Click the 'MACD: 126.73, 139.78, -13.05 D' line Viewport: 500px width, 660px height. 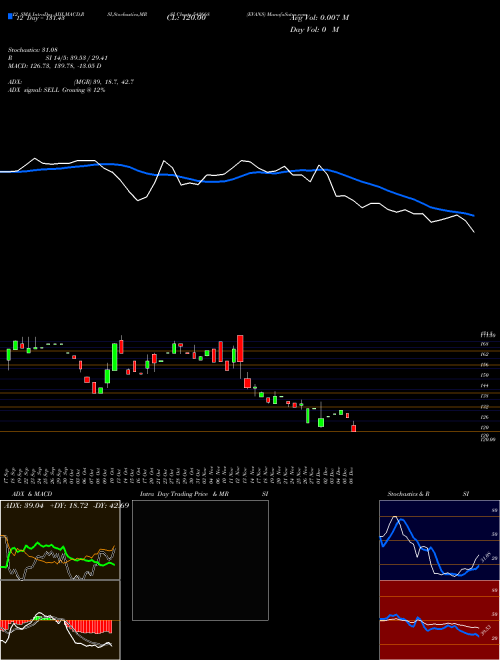(55, 66)
